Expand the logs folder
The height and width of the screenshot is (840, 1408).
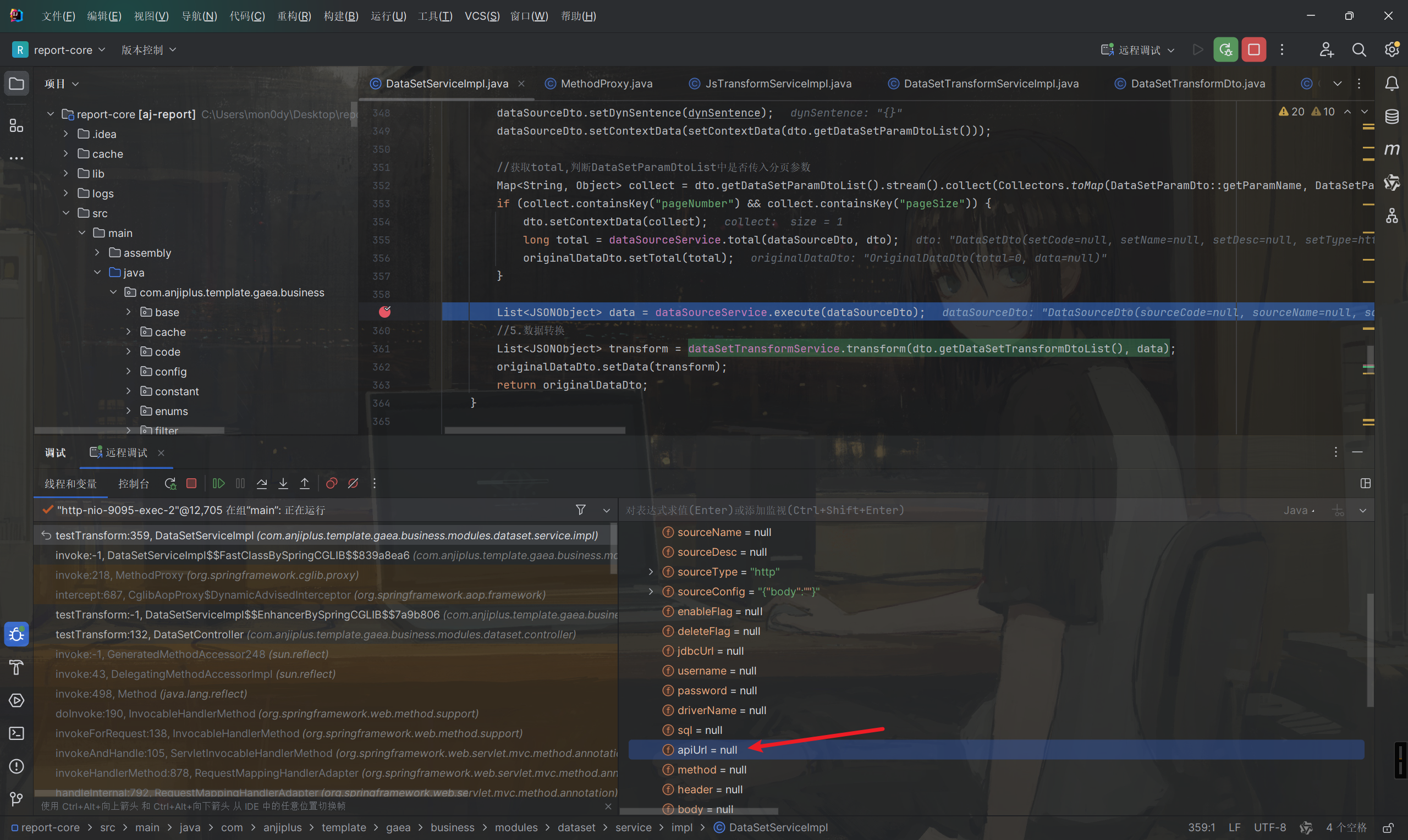pyautogui.click(x=65, y=194)
